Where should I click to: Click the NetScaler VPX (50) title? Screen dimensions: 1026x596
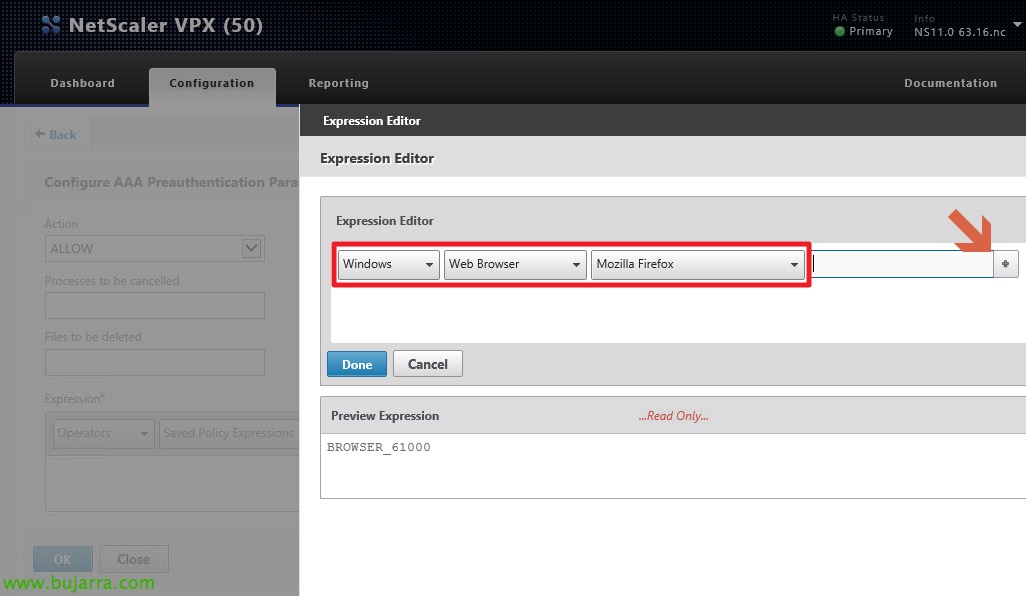[166, 25]
